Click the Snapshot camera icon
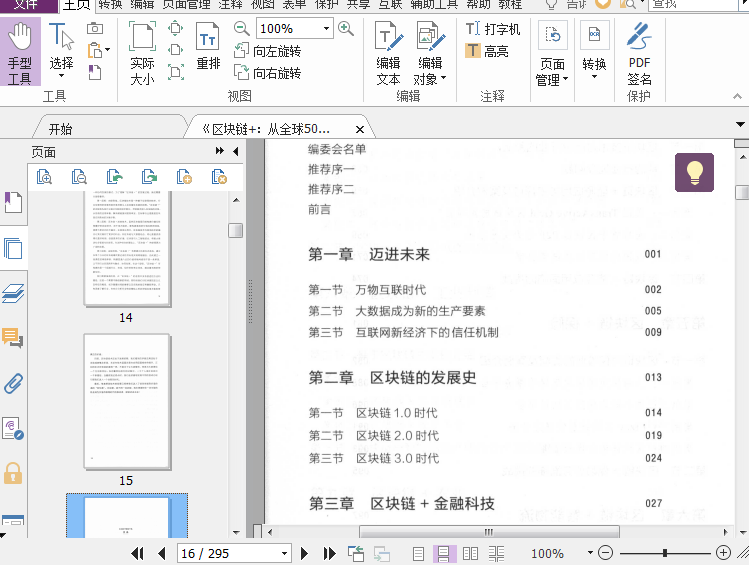749x565 pixels. [x=95, y=29]
